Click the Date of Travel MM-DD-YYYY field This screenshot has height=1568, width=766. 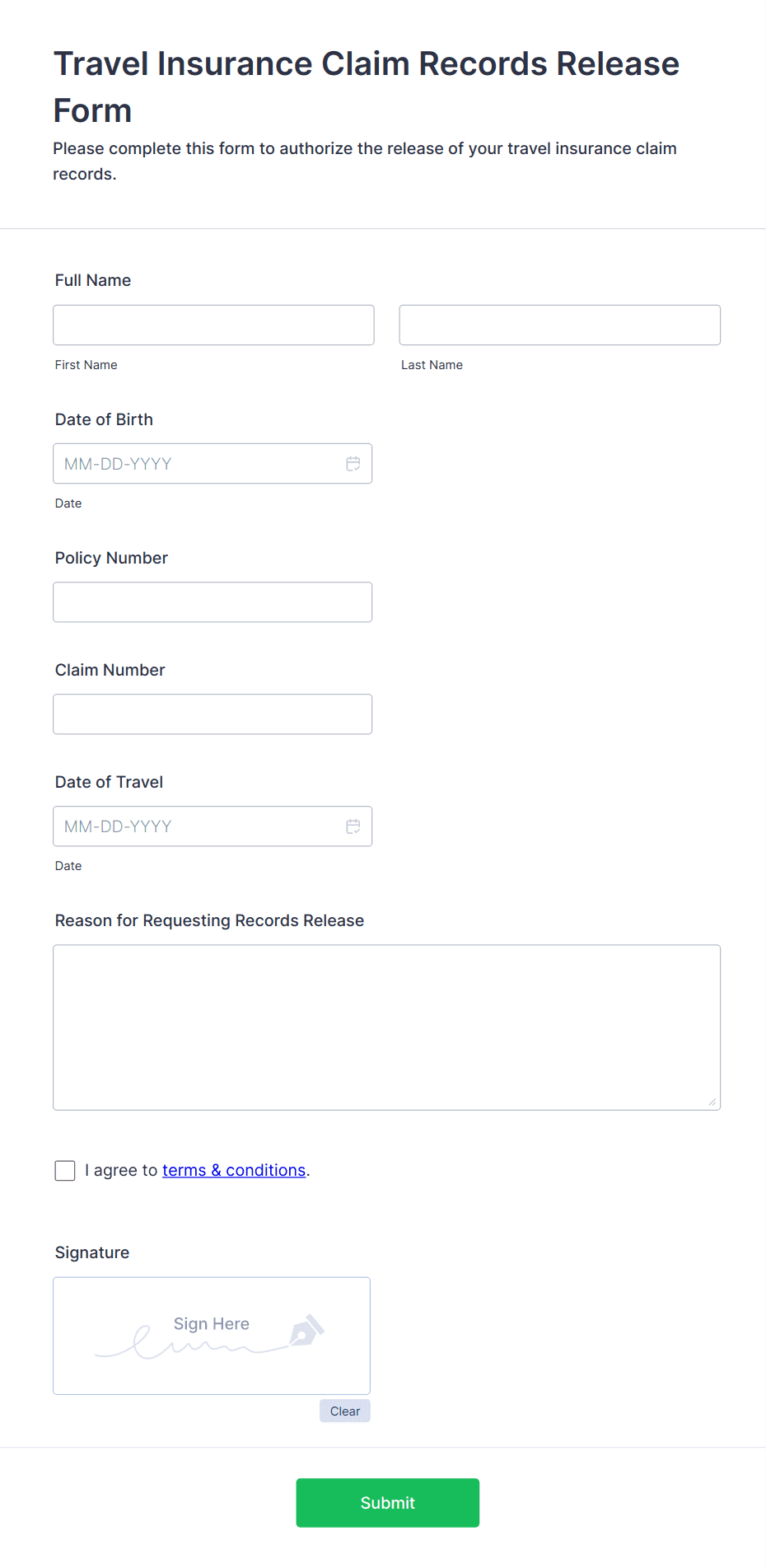pyautogui.click(x=198, y=826)
